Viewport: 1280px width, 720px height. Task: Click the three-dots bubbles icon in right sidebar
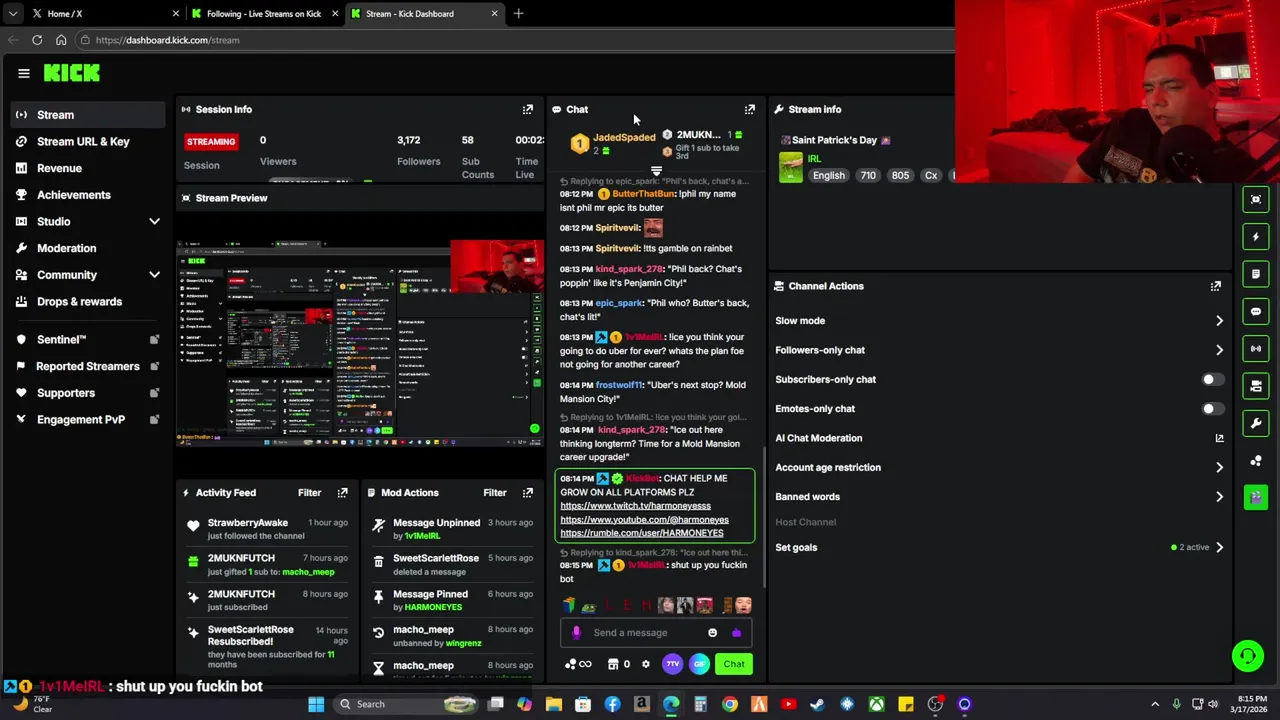1256,460
